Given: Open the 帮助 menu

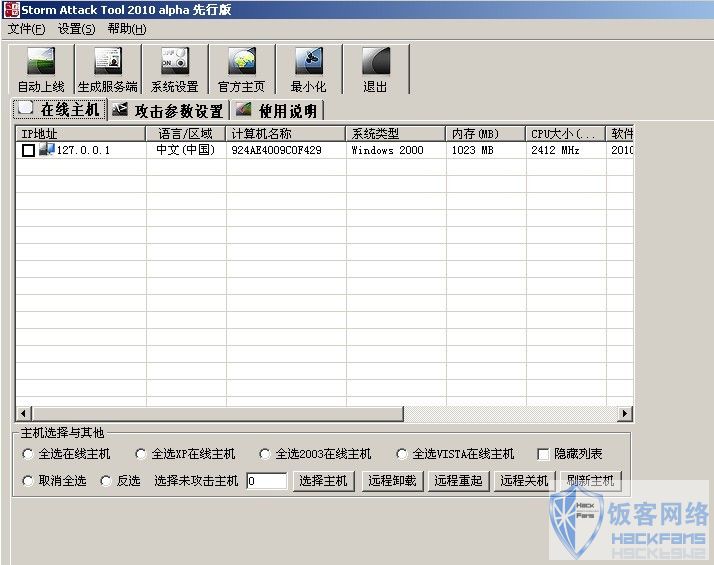Looking at the screenshot, I should [x=127, y=29].
